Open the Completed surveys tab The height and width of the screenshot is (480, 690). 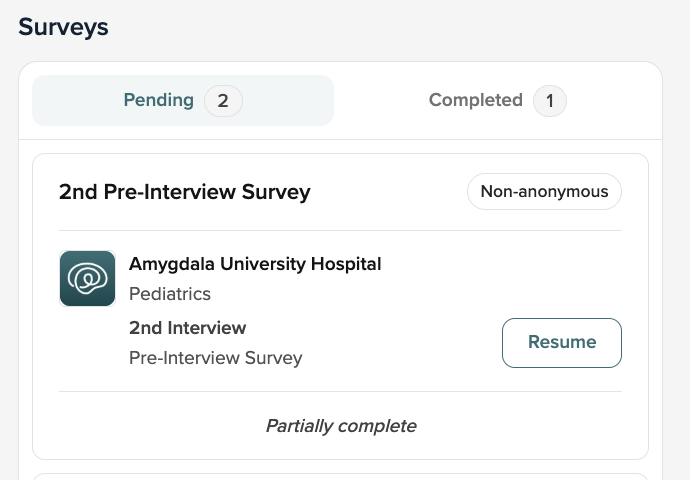(x=498, y=100)
